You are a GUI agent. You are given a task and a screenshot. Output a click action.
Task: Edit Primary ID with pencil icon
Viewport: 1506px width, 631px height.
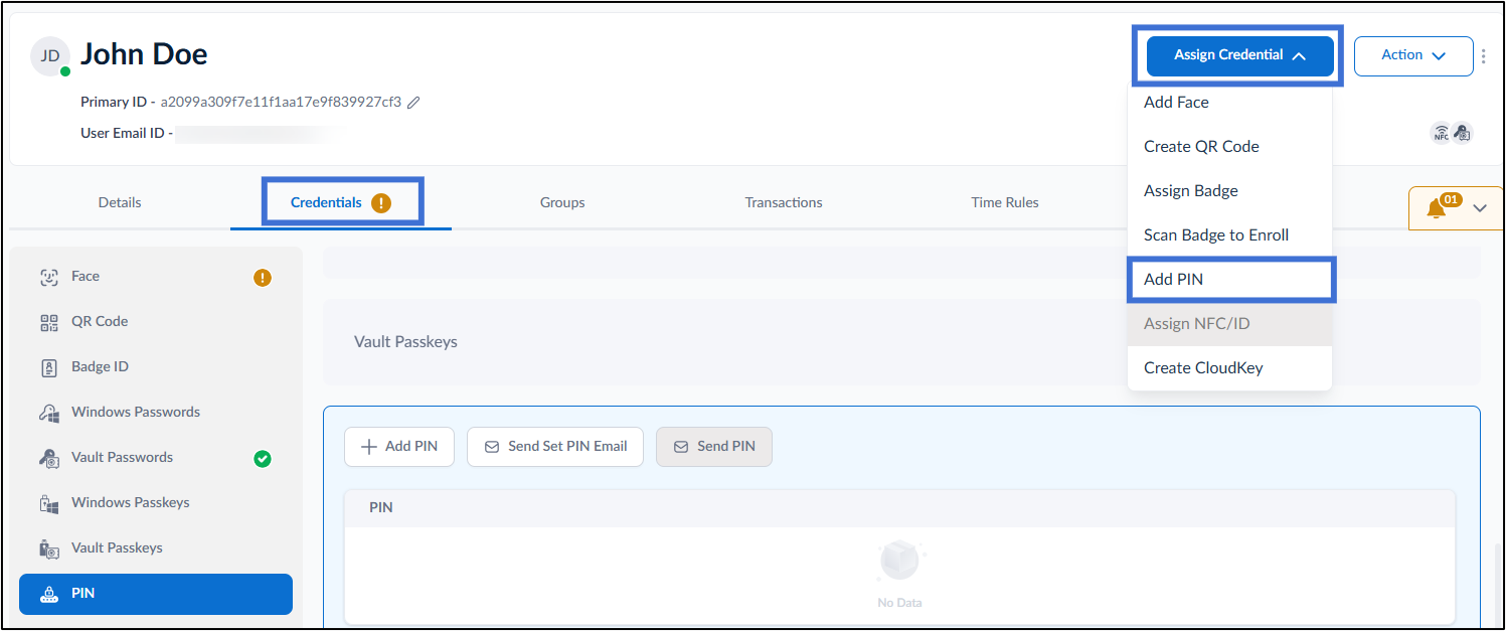coord(414,102)
